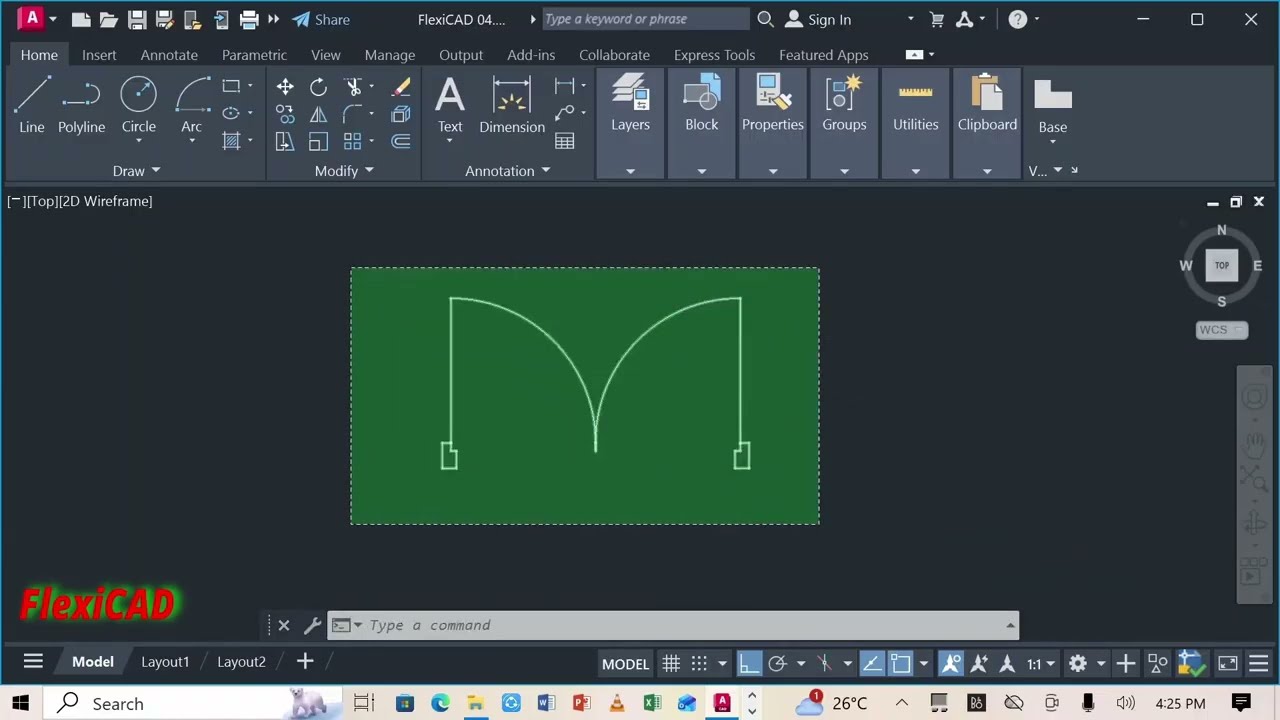Viewport: 1280px width, 720px height.
Task: Click MODEL space button in status bar
Action: pyautogui.click(x=625, y=663)
